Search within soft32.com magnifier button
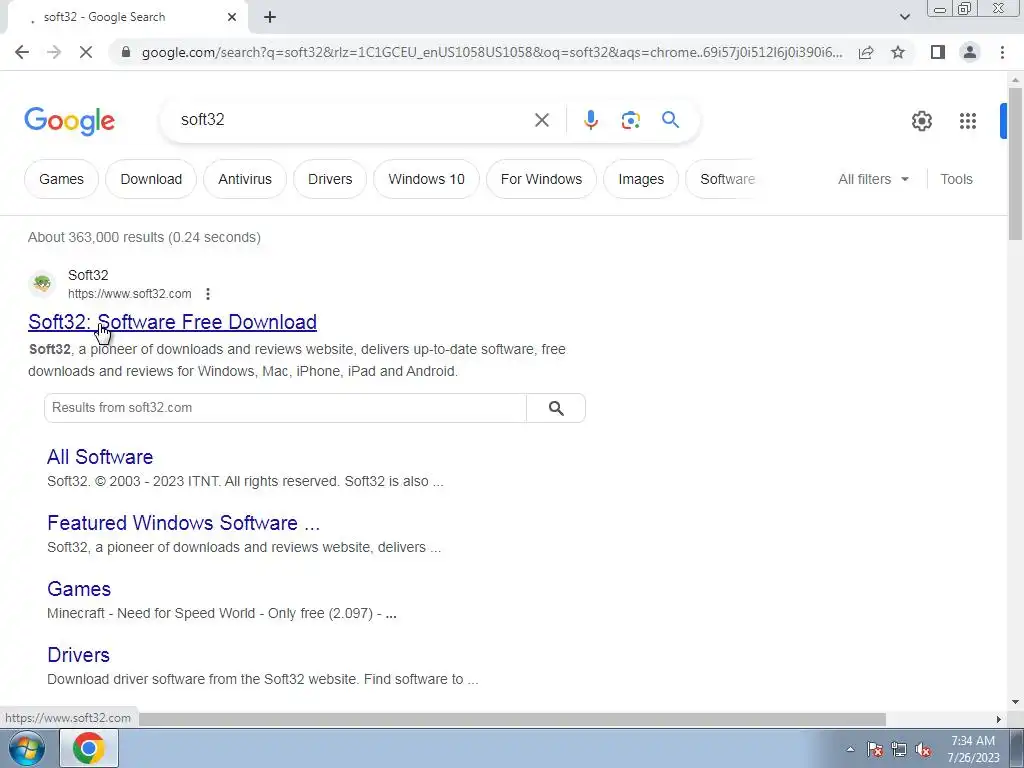This screenshot has width=1024, height=768. point(556,408)
